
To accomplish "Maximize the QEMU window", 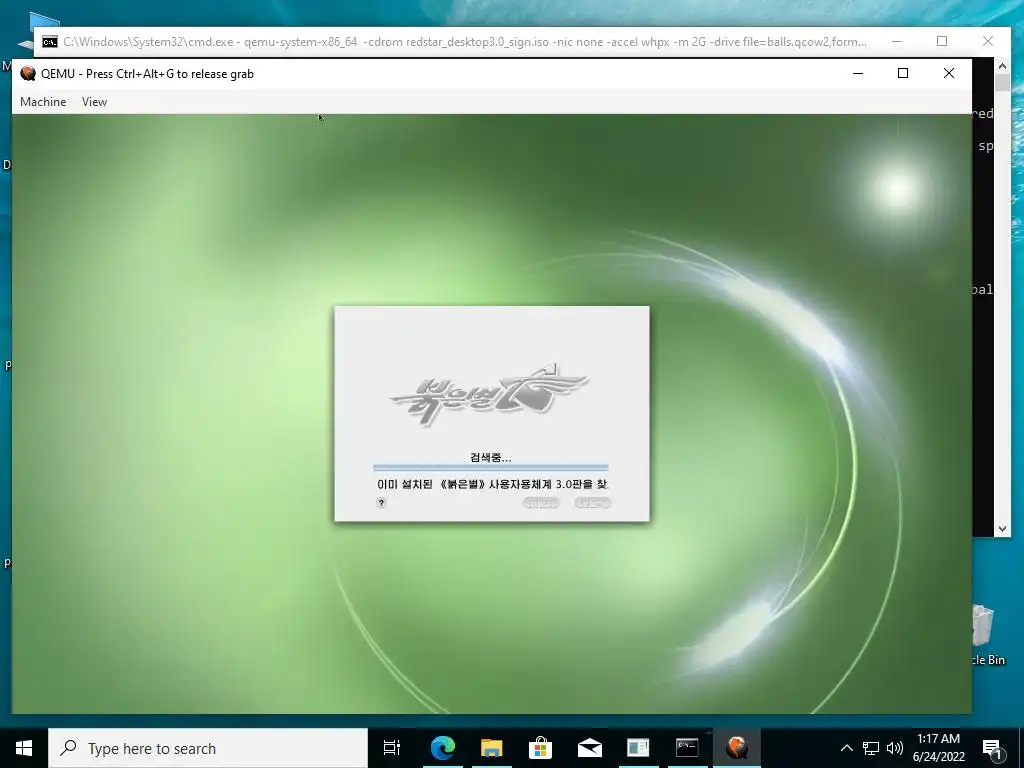I will pos(903,73).
